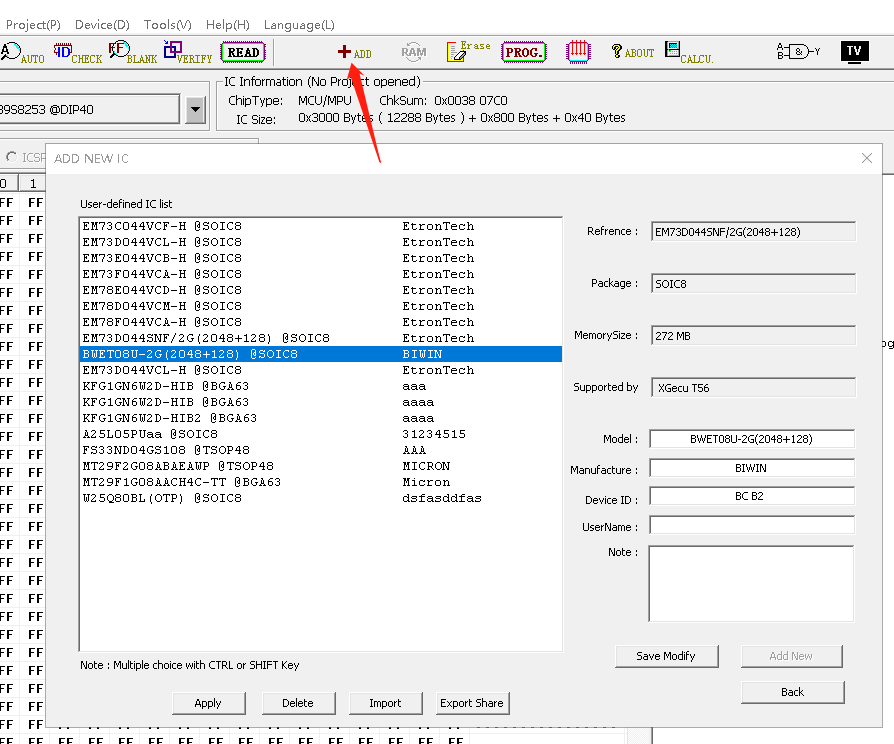894x744 pixels.
Task: Open the TV tool icon
Action: tap(853, 52)
